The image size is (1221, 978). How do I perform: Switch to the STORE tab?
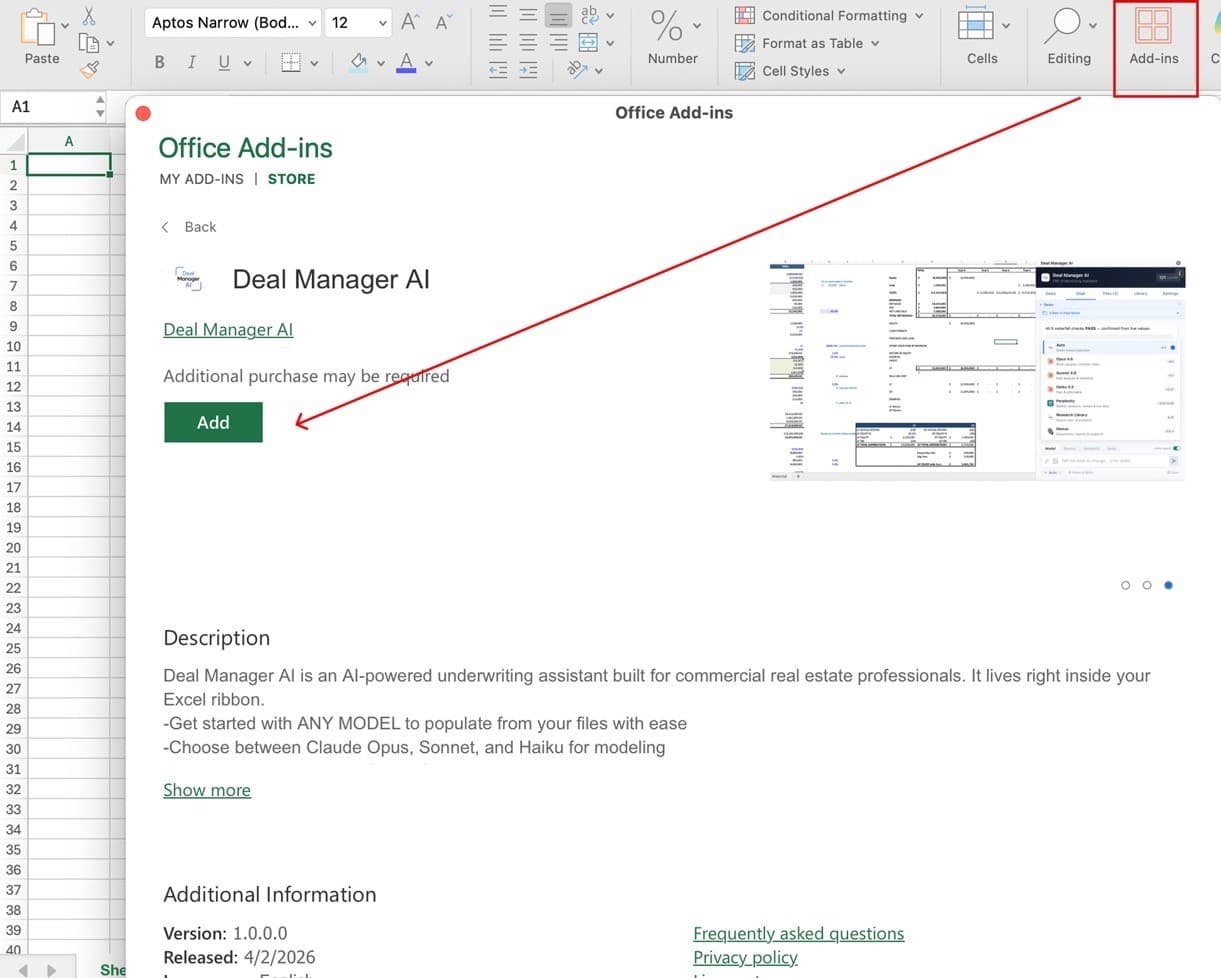[x=291, y=179]
